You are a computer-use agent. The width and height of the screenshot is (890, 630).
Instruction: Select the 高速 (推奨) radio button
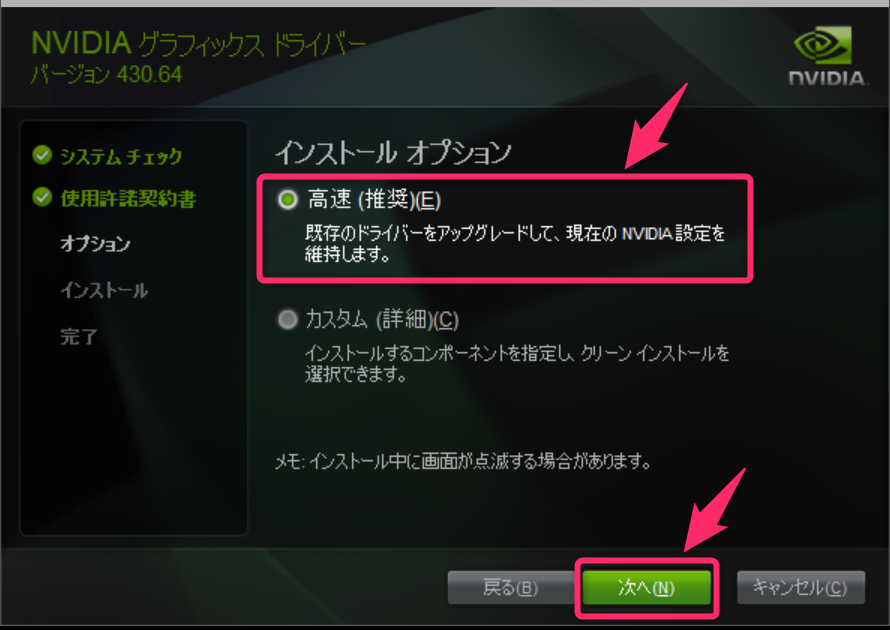(x=287, y=199)
